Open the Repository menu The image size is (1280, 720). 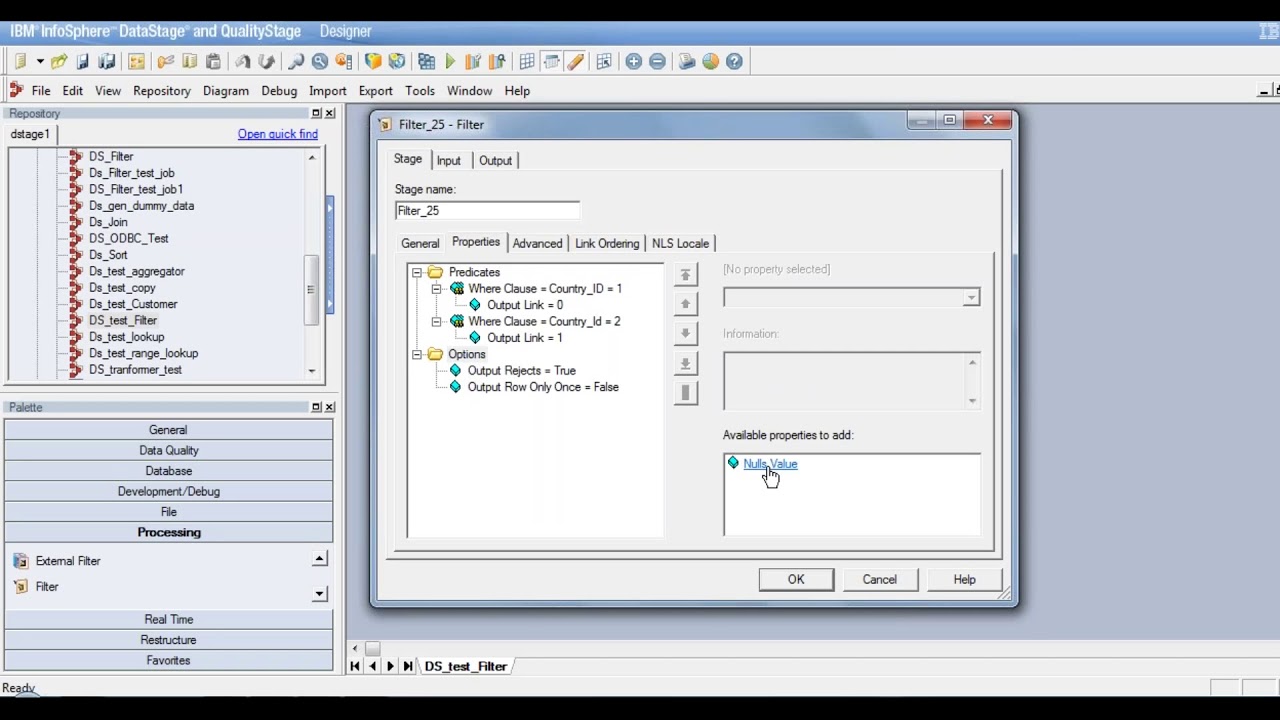(162, 91)
